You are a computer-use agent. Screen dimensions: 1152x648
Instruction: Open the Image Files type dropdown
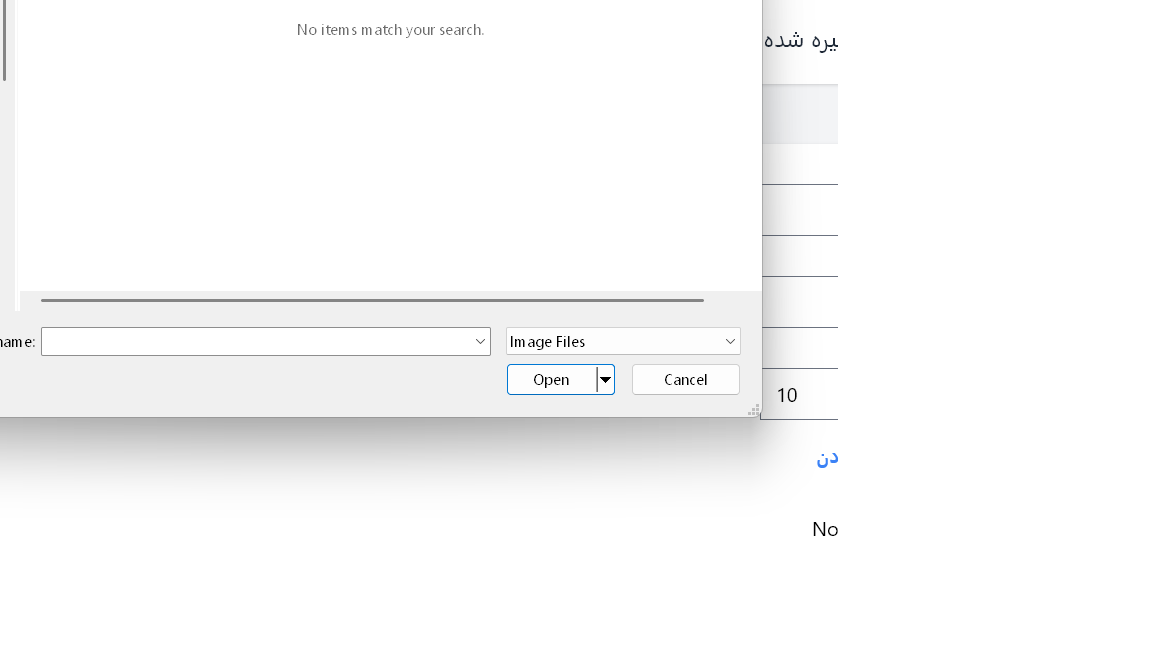[x=622, y=342]
